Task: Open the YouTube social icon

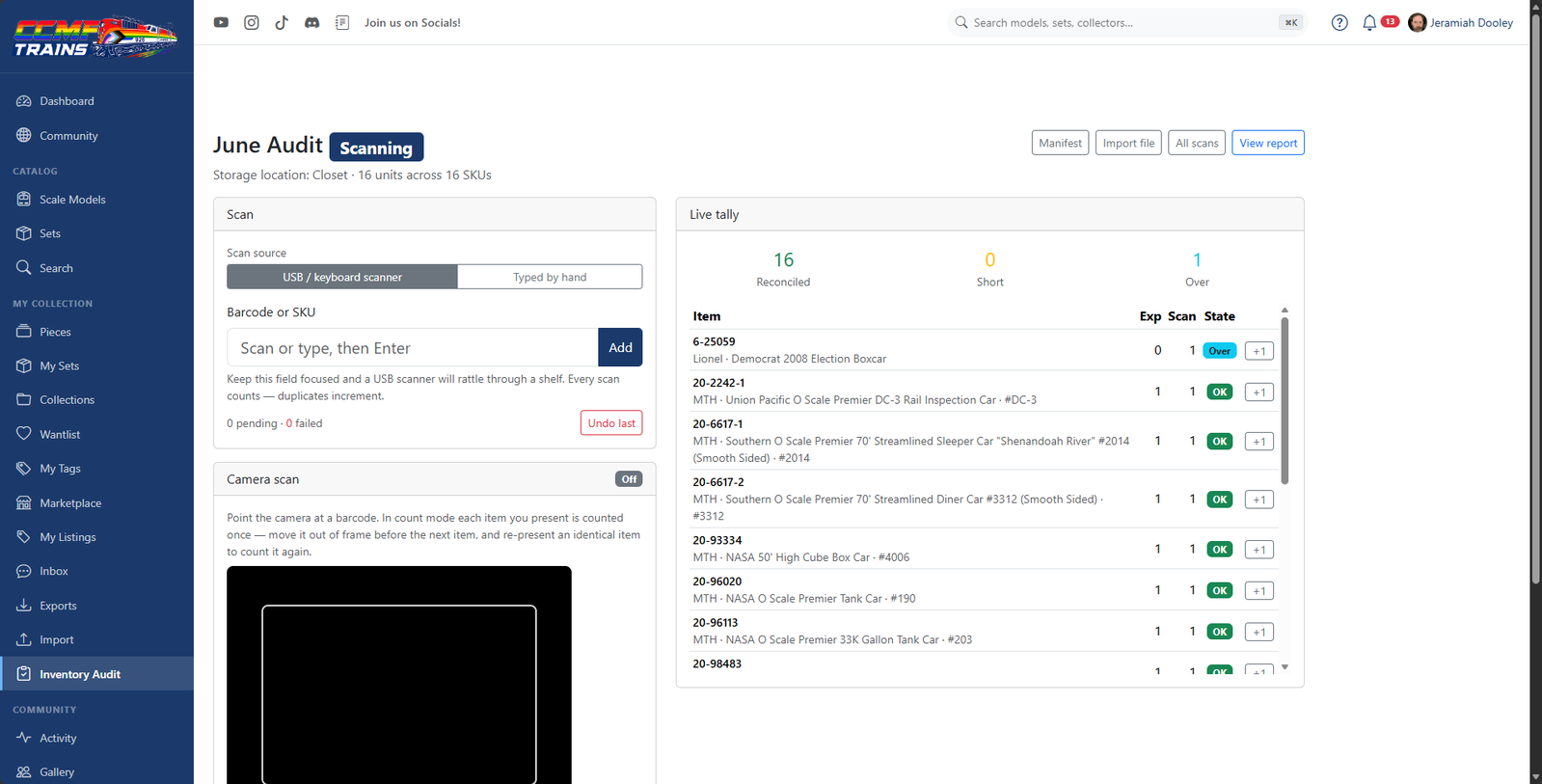Action: pyautogui.click(x=221, y=22)
